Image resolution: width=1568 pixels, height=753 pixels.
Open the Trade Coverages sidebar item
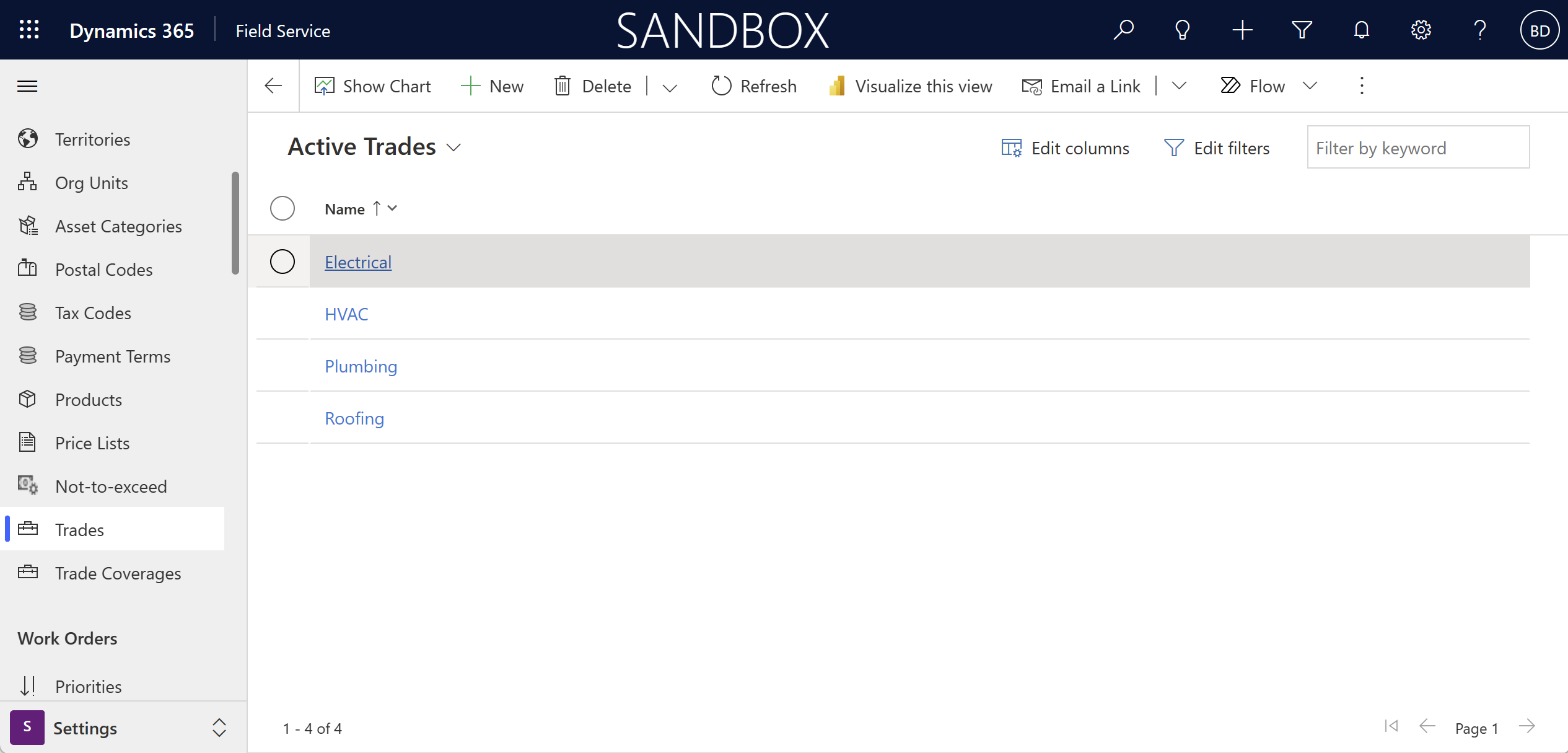118,572
